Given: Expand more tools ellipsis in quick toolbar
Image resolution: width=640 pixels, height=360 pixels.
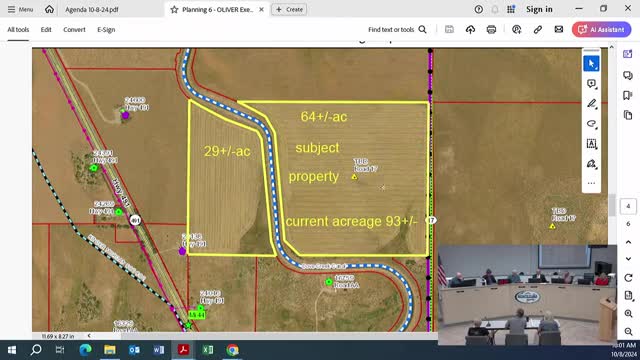Looking at the screenshot, I should click(591, 183).
